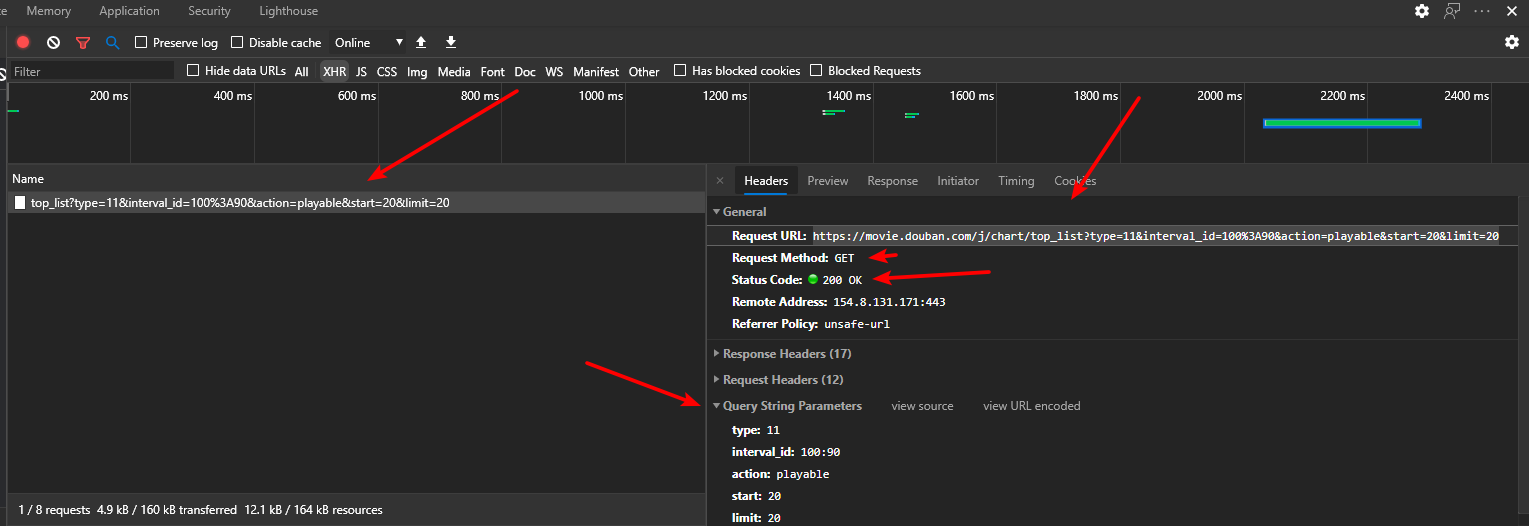This screenshot has height=526, width=1529.
Task: Switch to Security panel tab
Action: click(x=209, y=11)
